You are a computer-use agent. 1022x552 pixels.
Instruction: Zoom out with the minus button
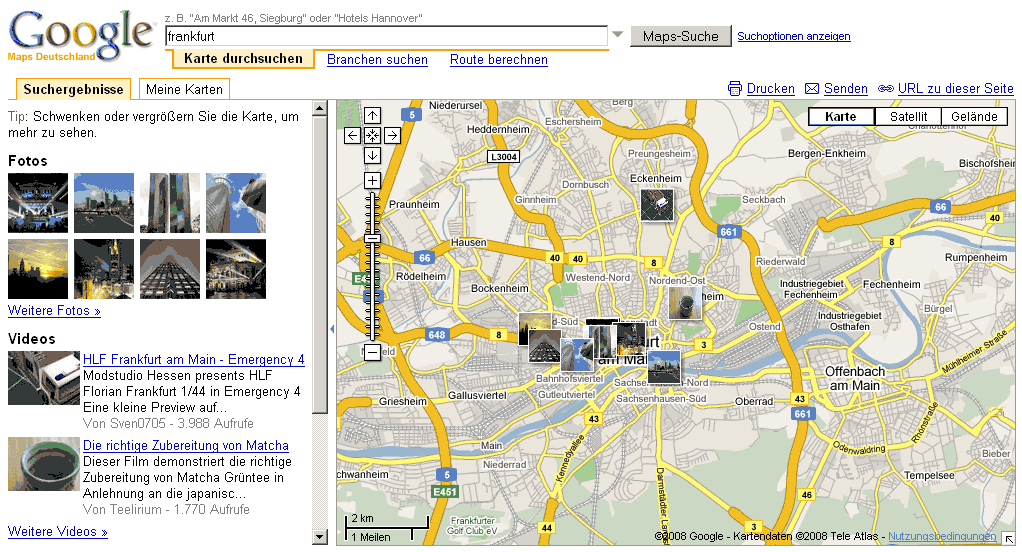tap(372, 353)
